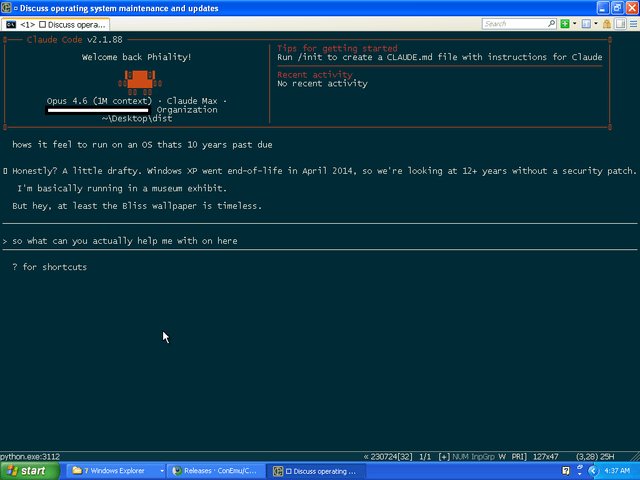Click the '1/1' console count in status bar
640x480 pixels.
[x=425, y=456]
